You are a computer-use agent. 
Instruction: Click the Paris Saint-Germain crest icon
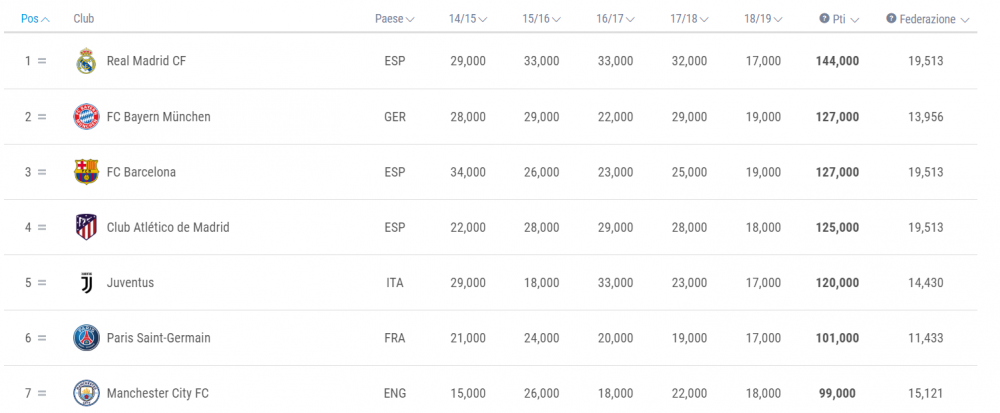pyautogui.click(x=86, y=338)
